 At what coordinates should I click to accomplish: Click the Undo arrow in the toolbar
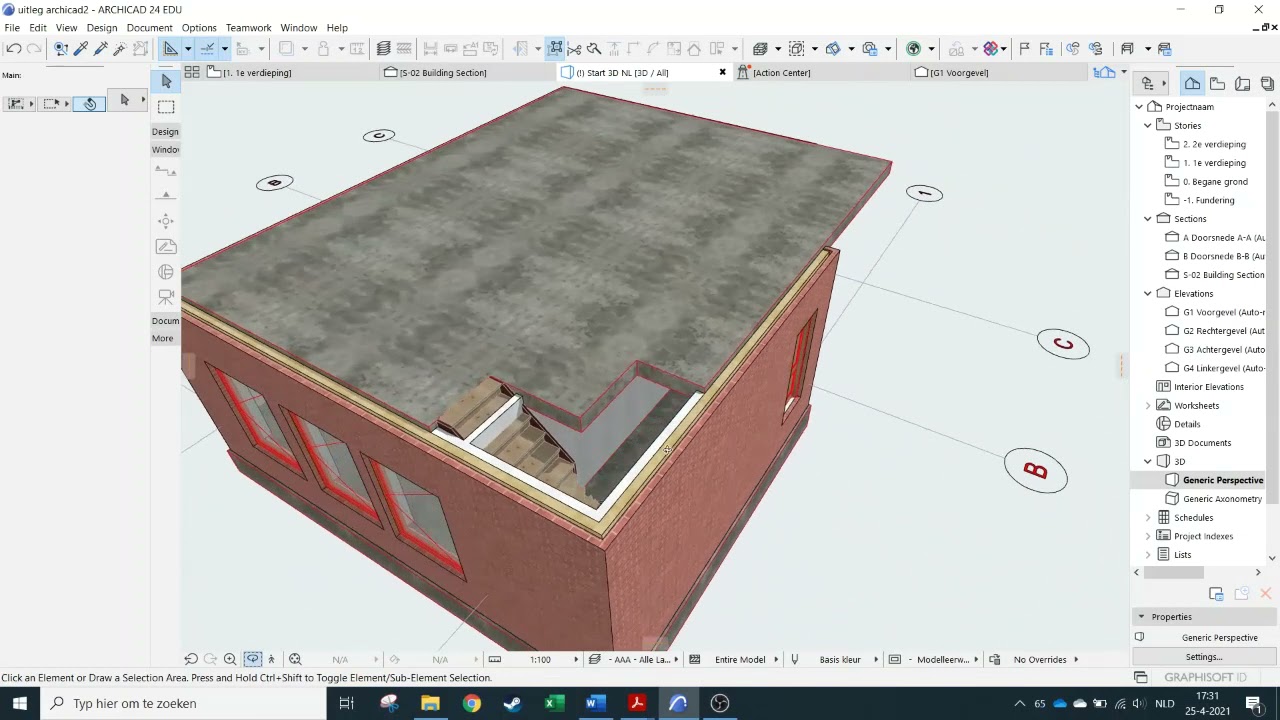click(x=14, y=48)
